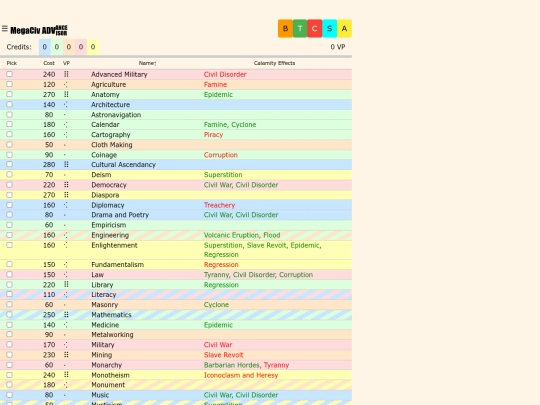Click the VP dots icon for Anatomy

66,94
